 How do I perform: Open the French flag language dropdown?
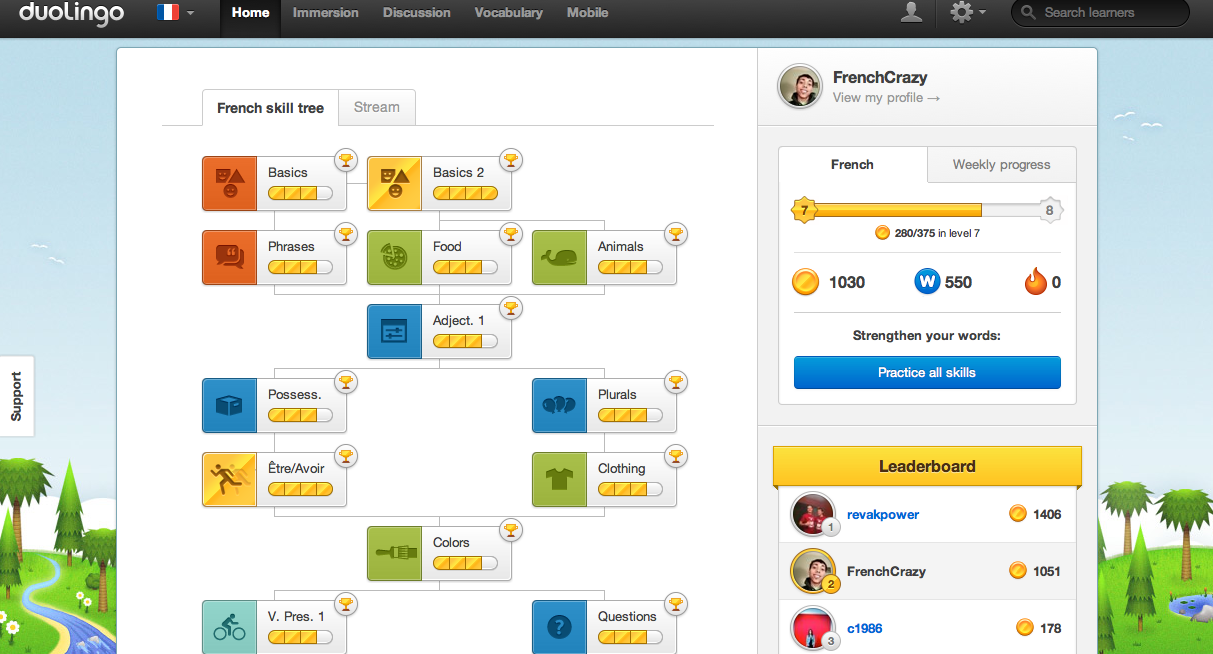pos(175,13)
